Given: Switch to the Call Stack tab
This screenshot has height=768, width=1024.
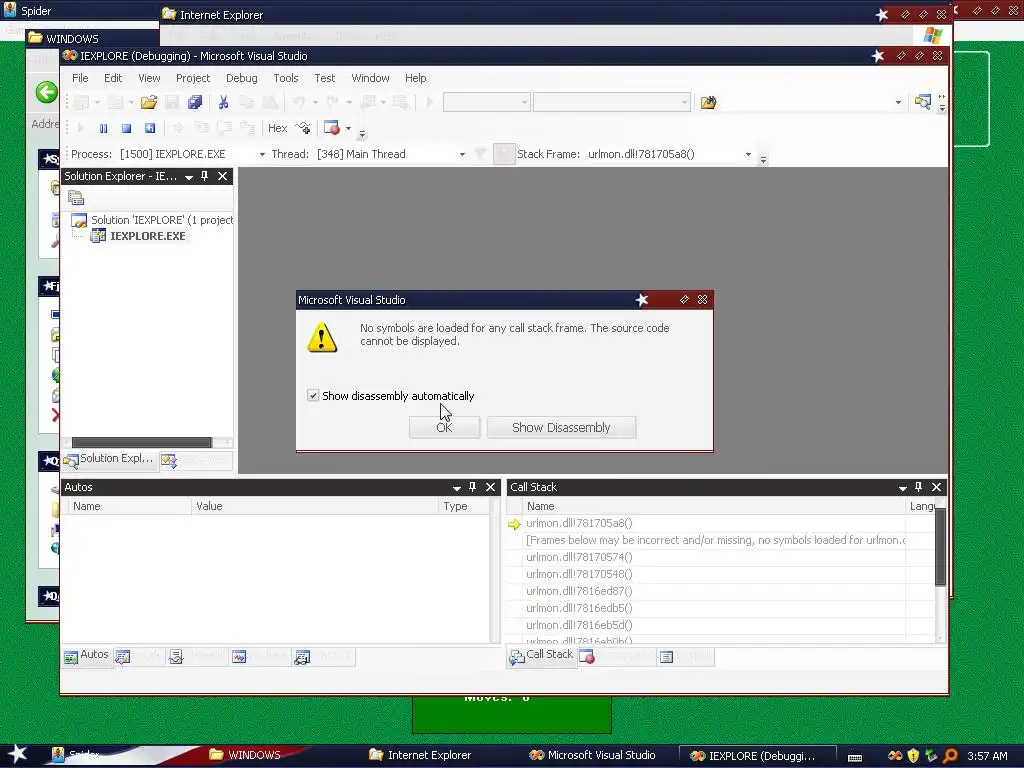Looking at the screenshot, I should 541,656.
